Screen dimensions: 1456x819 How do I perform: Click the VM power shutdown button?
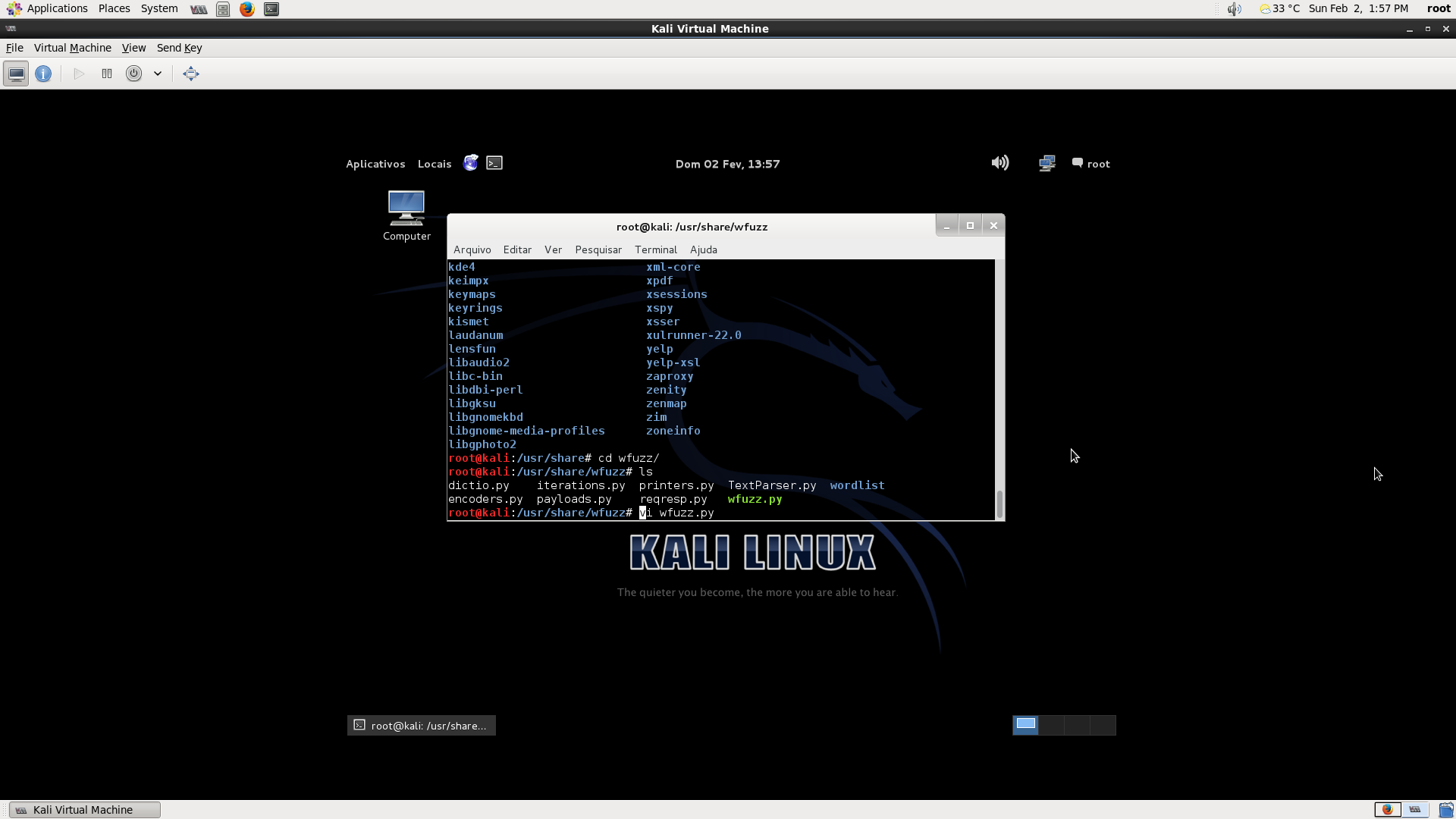(133, 74)
